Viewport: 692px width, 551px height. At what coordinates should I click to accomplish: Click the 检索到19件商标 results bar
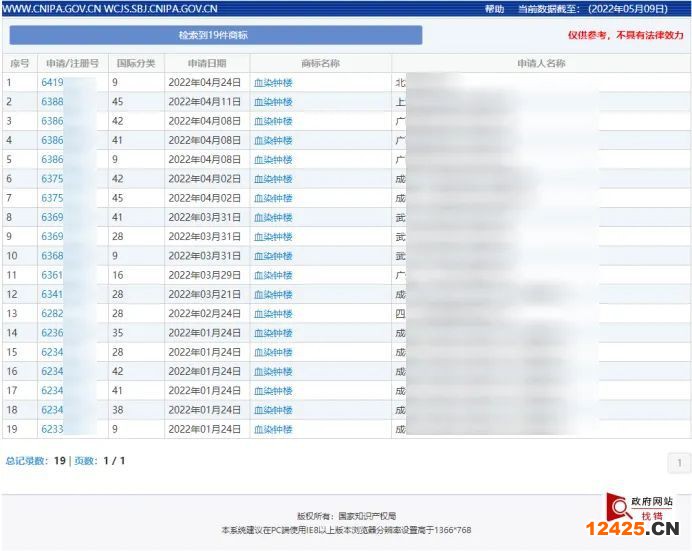click(215, 35)
